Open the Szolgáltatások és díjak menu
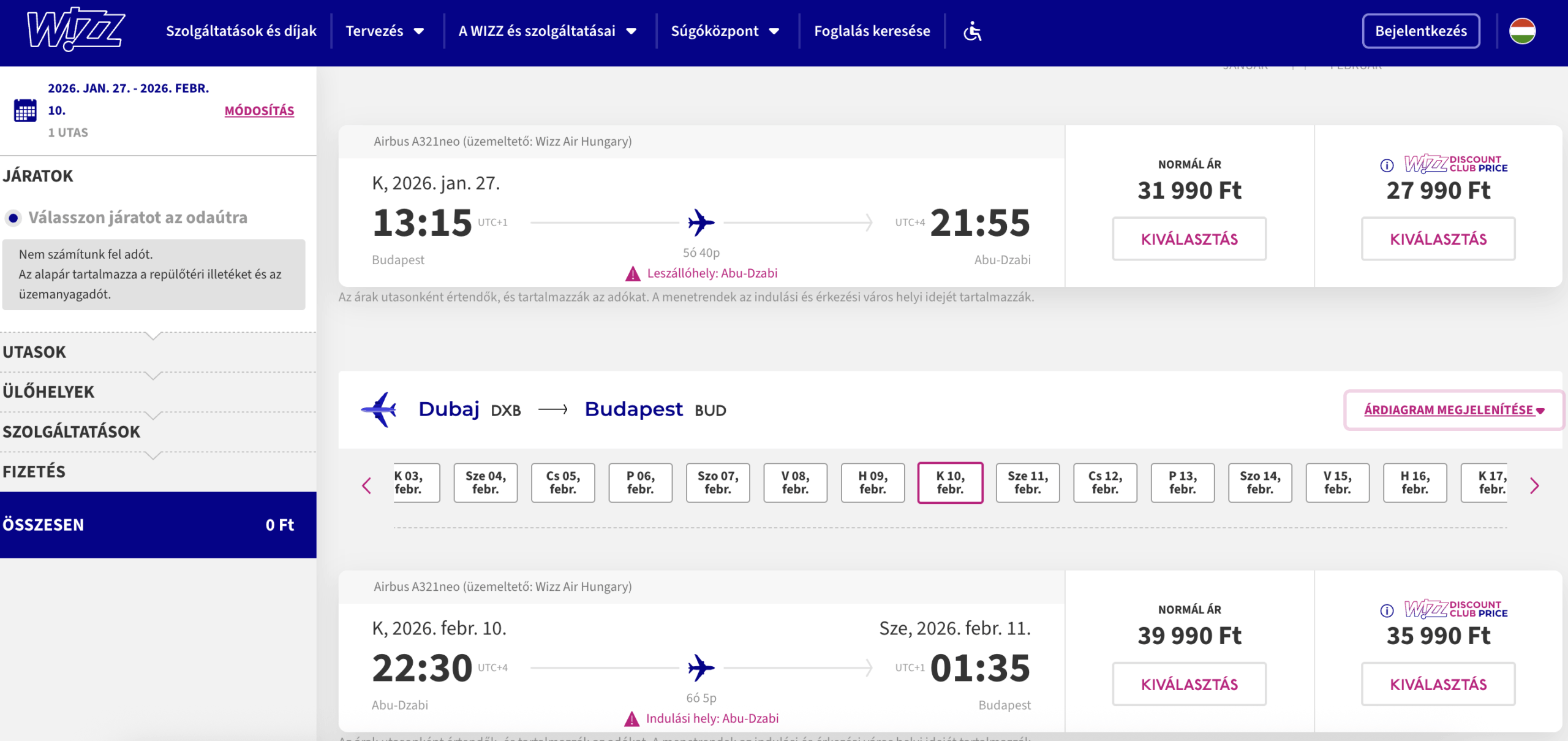The width and height of the screenshot is (1568, 741). click(241, 31)
